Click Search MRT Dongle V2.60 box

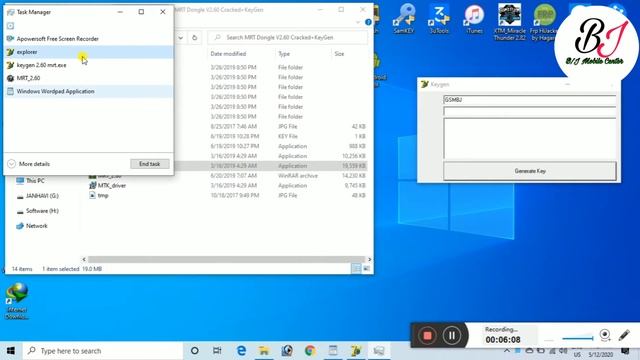click(287, 38)
